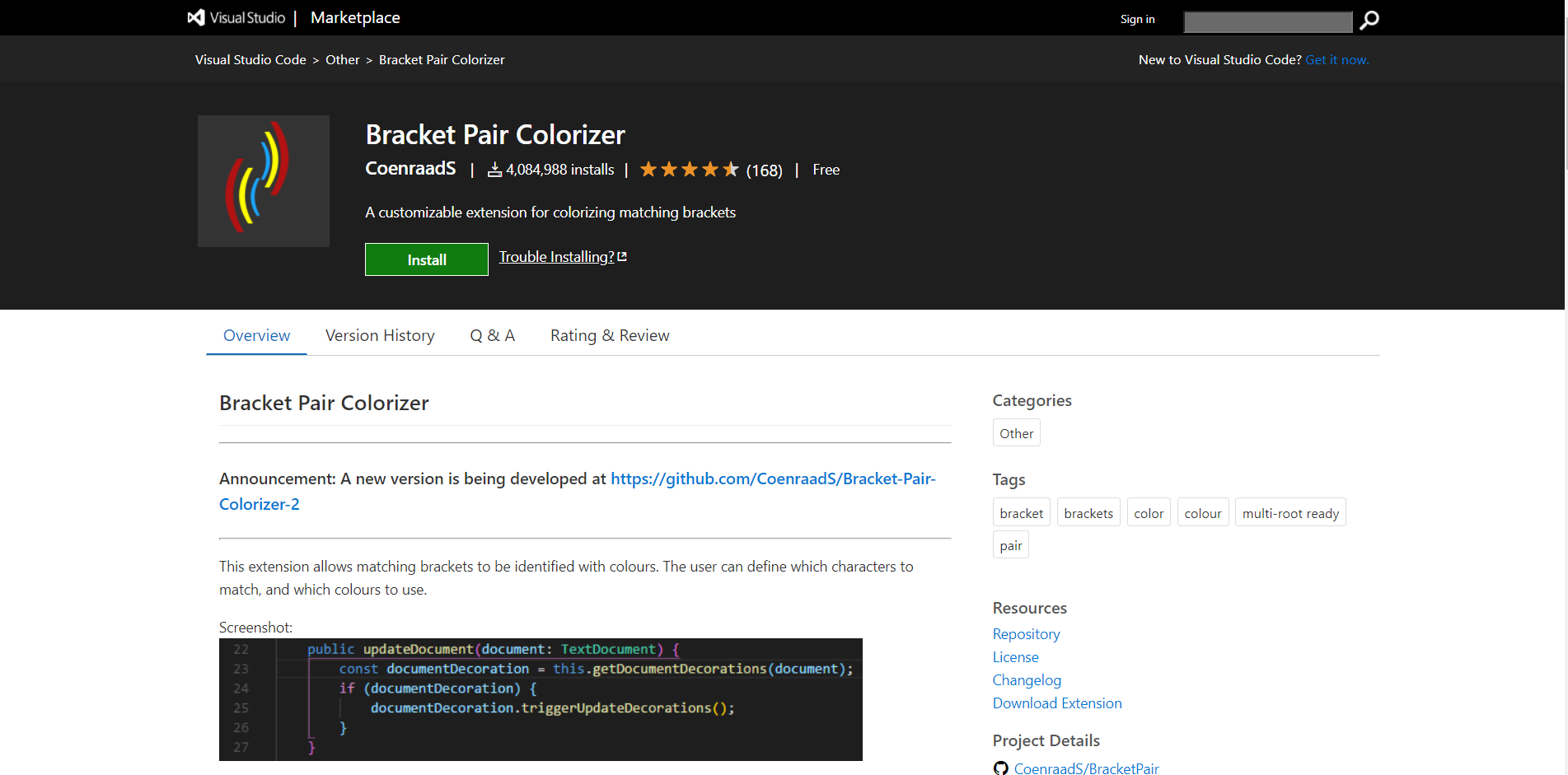Open the Changelog link

1027,680
